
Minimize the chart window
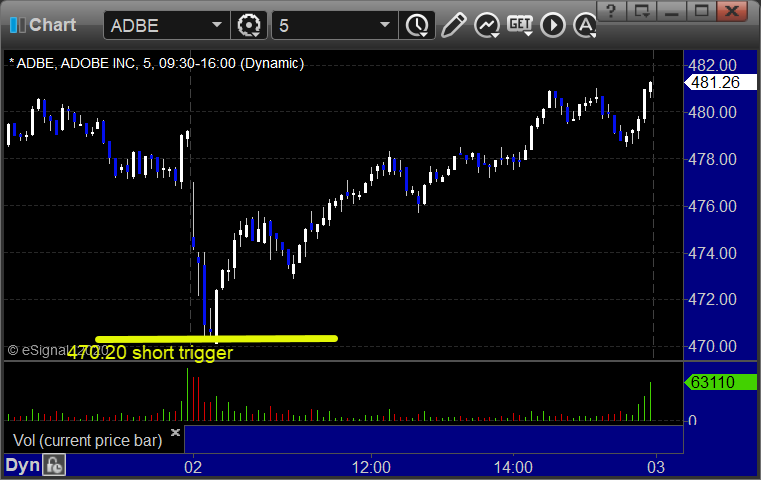pos(671,10)
